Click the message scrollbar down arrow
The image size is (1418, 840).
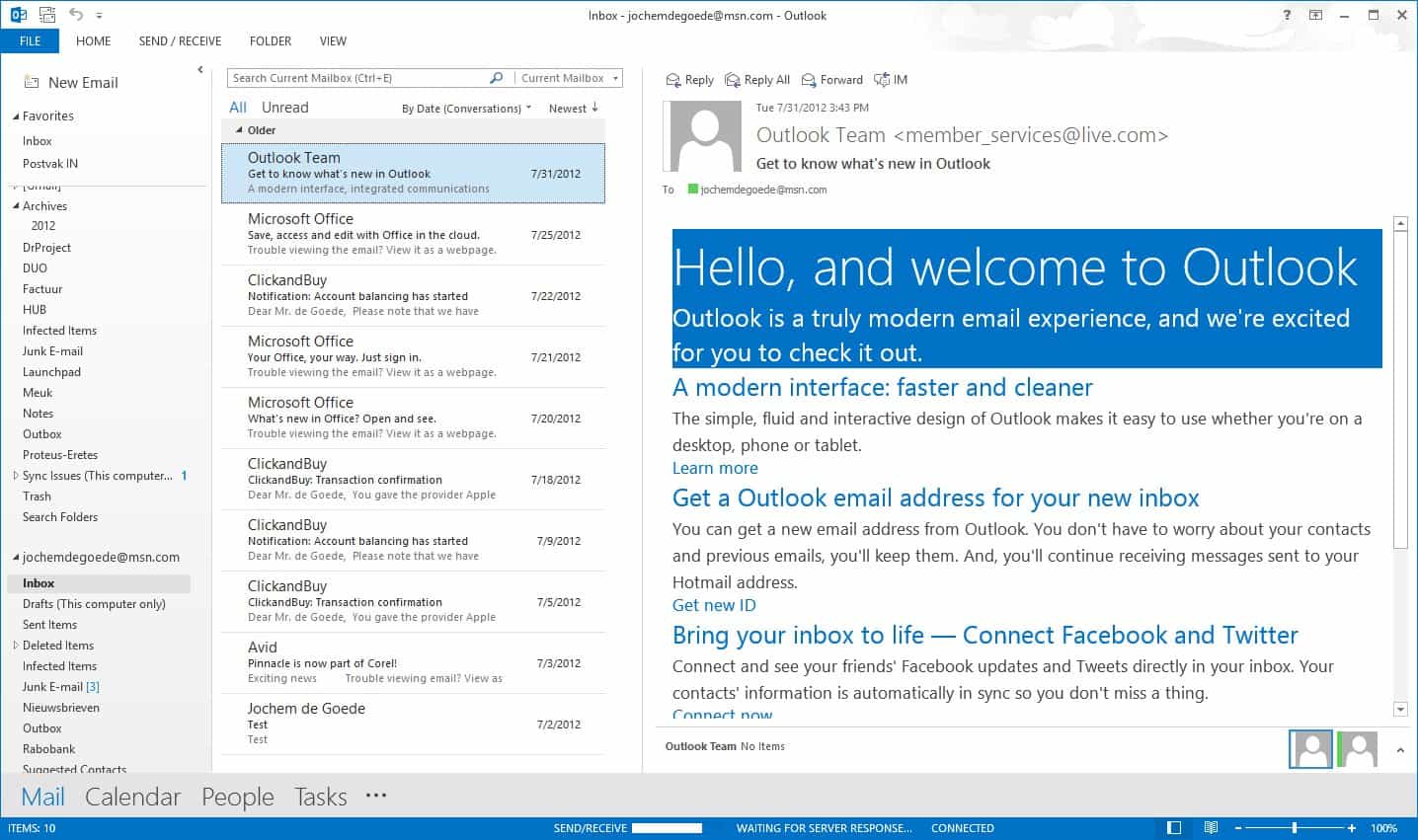(1400, 709)
